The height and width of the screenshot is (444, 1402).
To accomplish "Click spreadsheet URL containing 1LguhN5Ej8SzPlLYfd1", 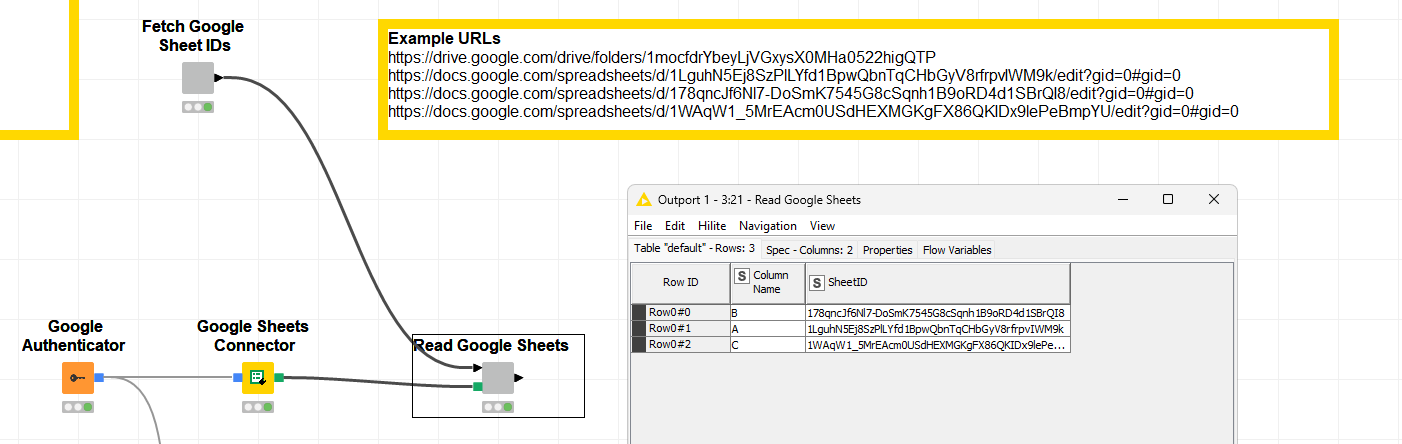I will (785, 75).
